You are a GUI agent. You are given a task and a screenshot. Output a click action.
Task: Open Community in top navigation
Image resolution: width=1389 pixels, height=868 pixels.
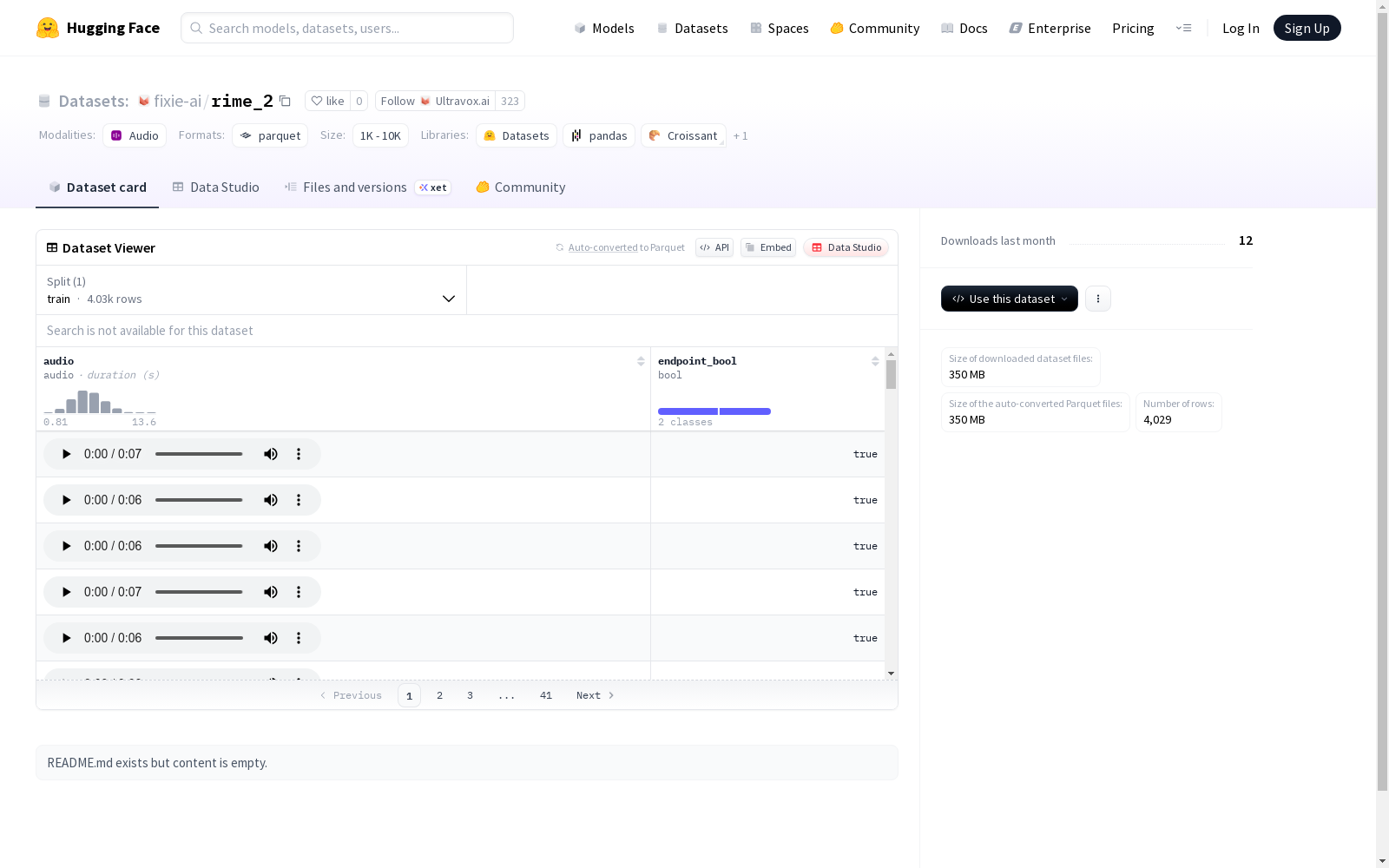(875, 28)
